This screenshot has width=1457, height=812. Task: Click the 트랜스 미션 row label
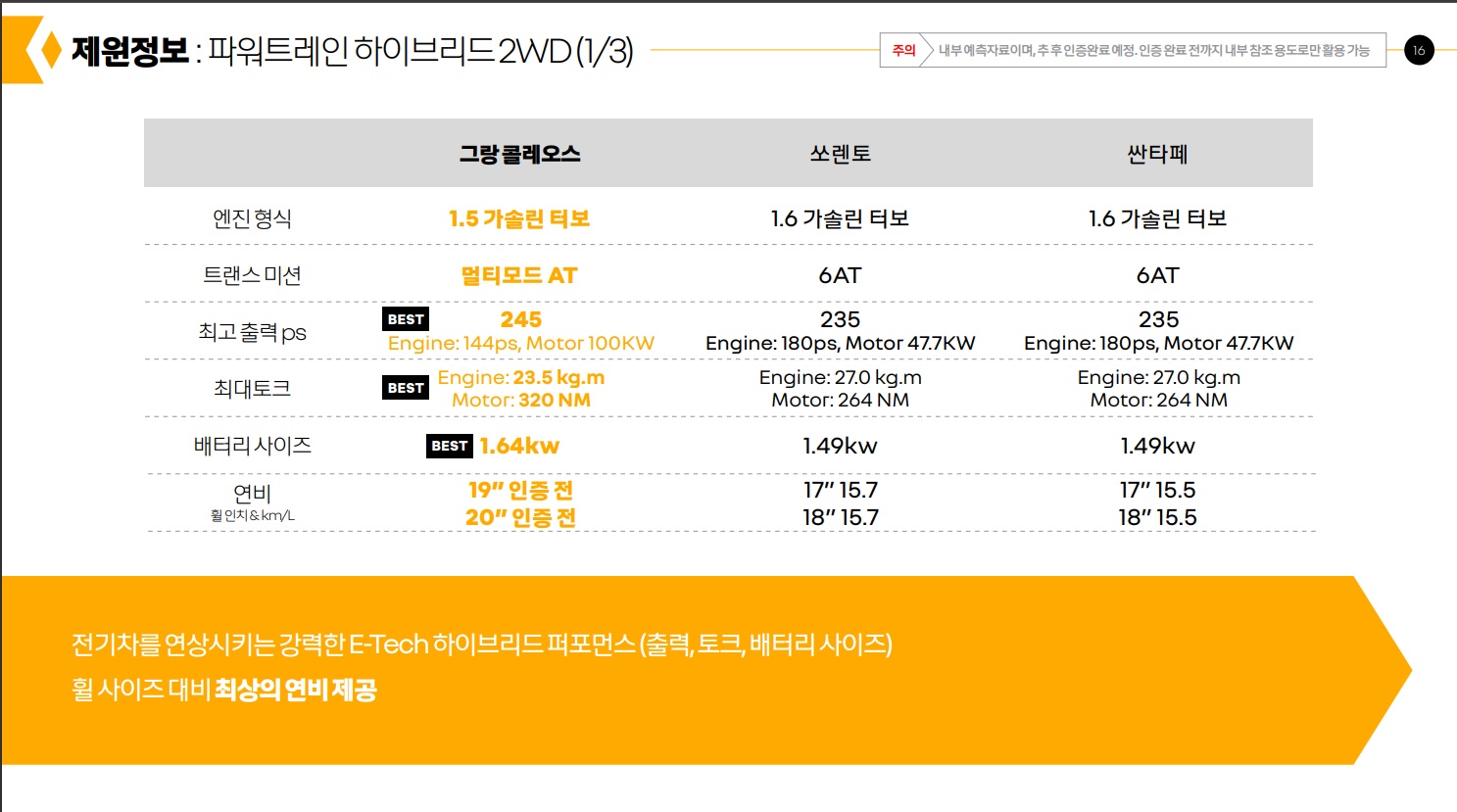tap(252, 275)
